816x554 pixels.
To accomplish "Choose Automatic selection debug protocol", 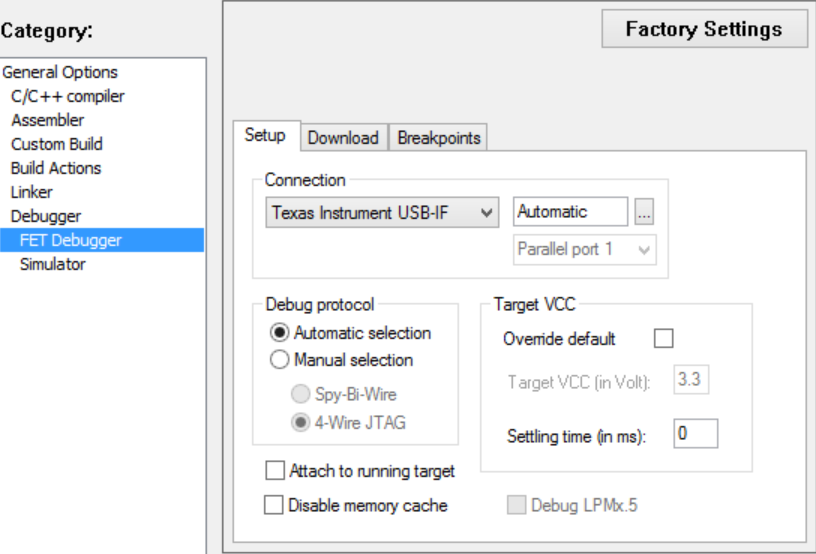I will click(x=280, y=333).
